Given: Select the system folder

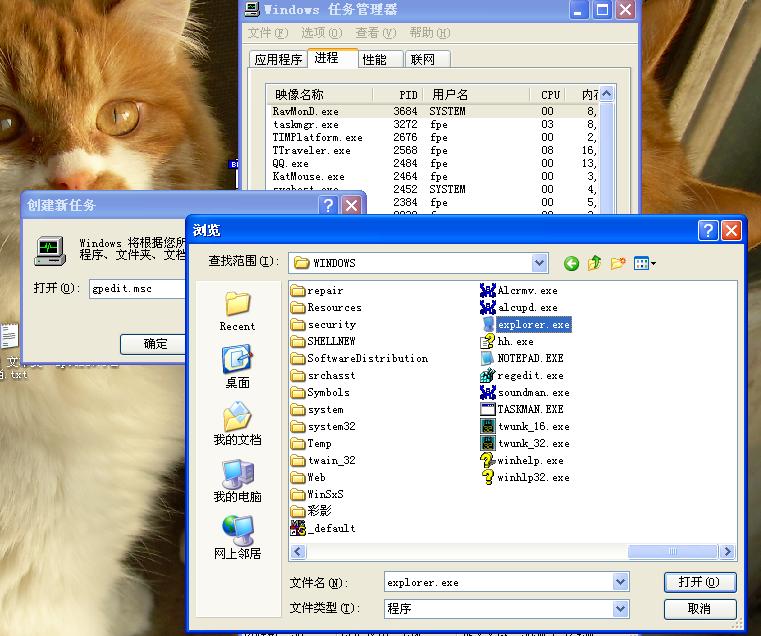Looking at the screenshot, I should [x=317, y=409].
